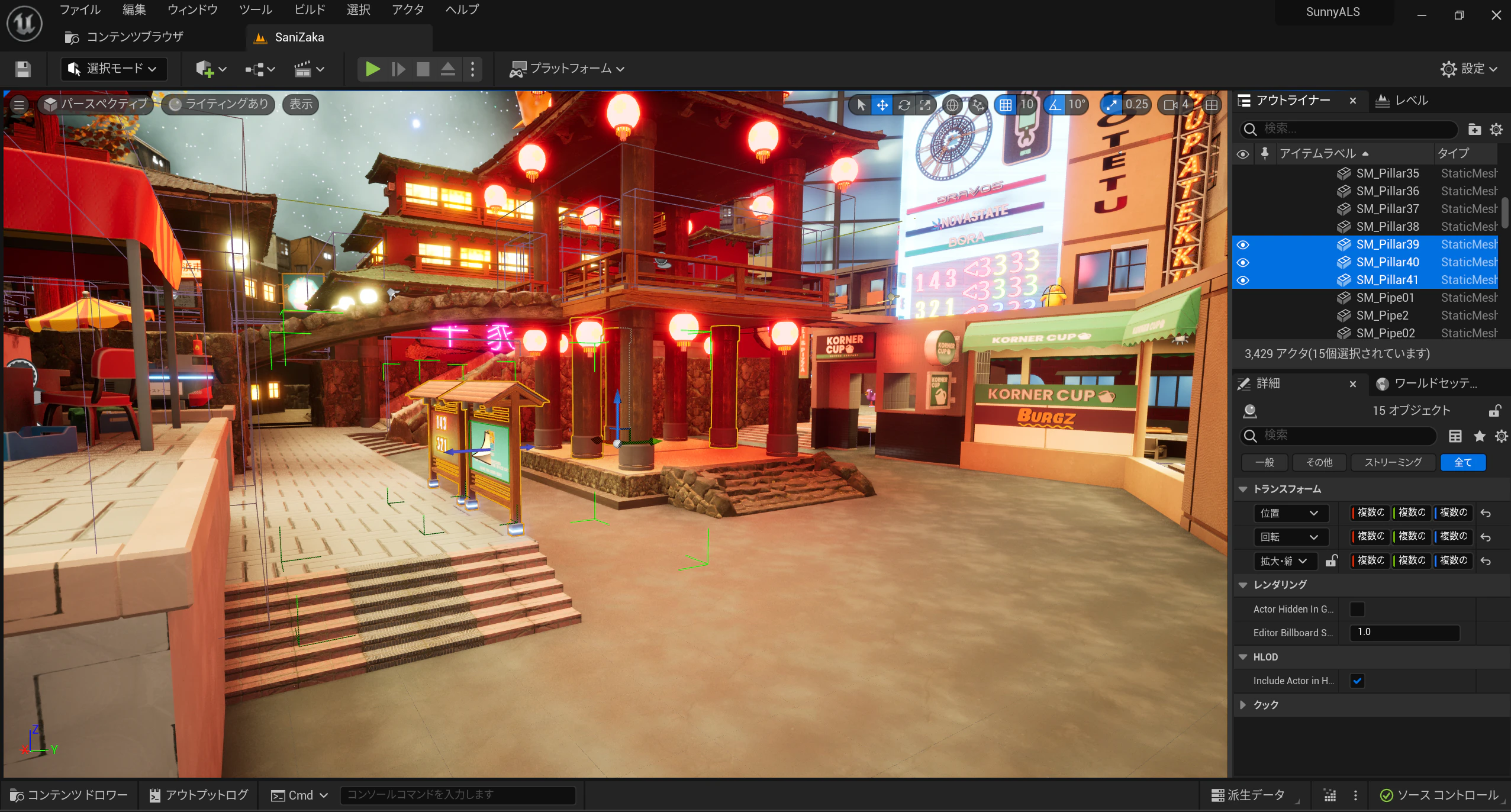Toggle the Actor Hidden In Game checkbox

pyautogui.click(x=1357, y=609)
